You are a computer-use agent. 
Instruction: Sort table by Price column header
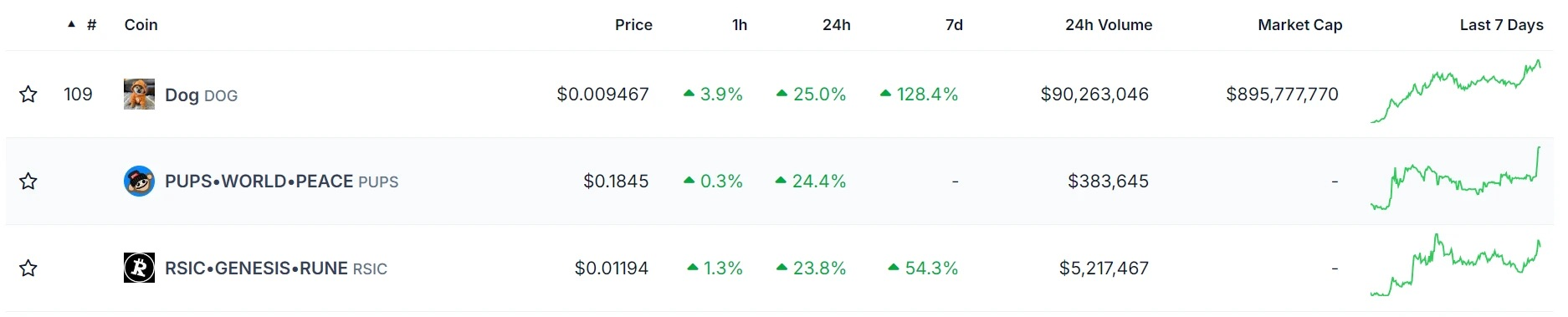tap(633, 25)
